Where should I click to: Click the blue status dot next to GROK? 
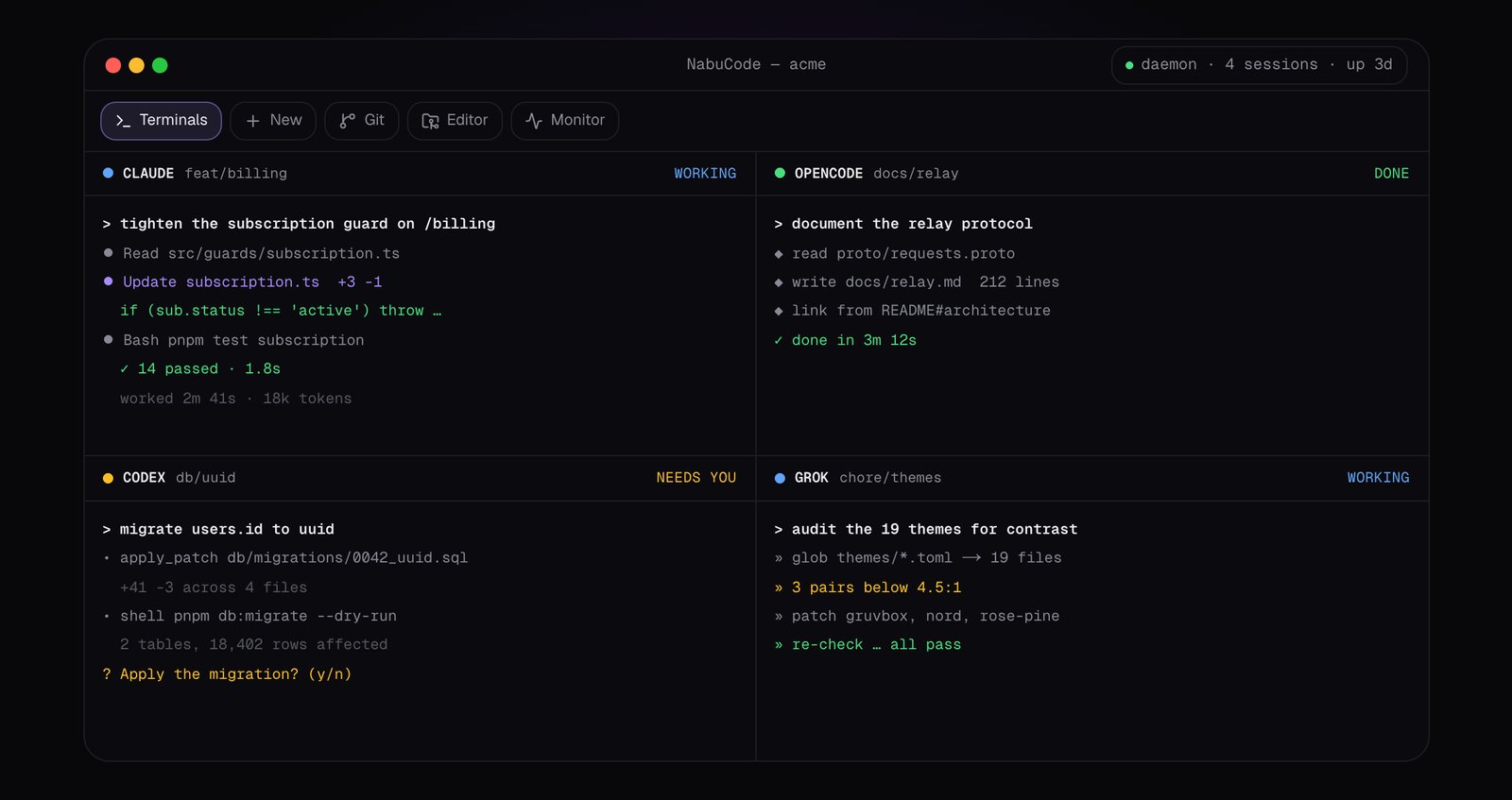(x=780, y=478)
